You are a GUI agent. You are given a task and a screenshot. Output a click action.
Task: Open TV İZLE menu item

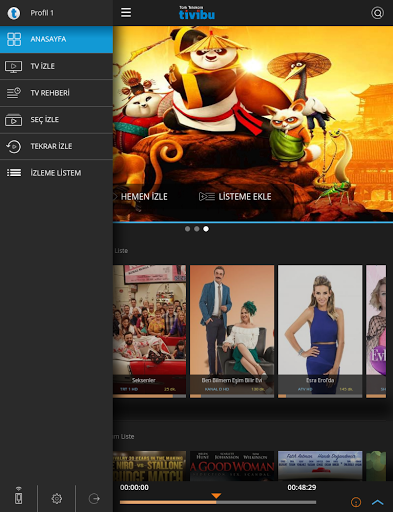56,66
